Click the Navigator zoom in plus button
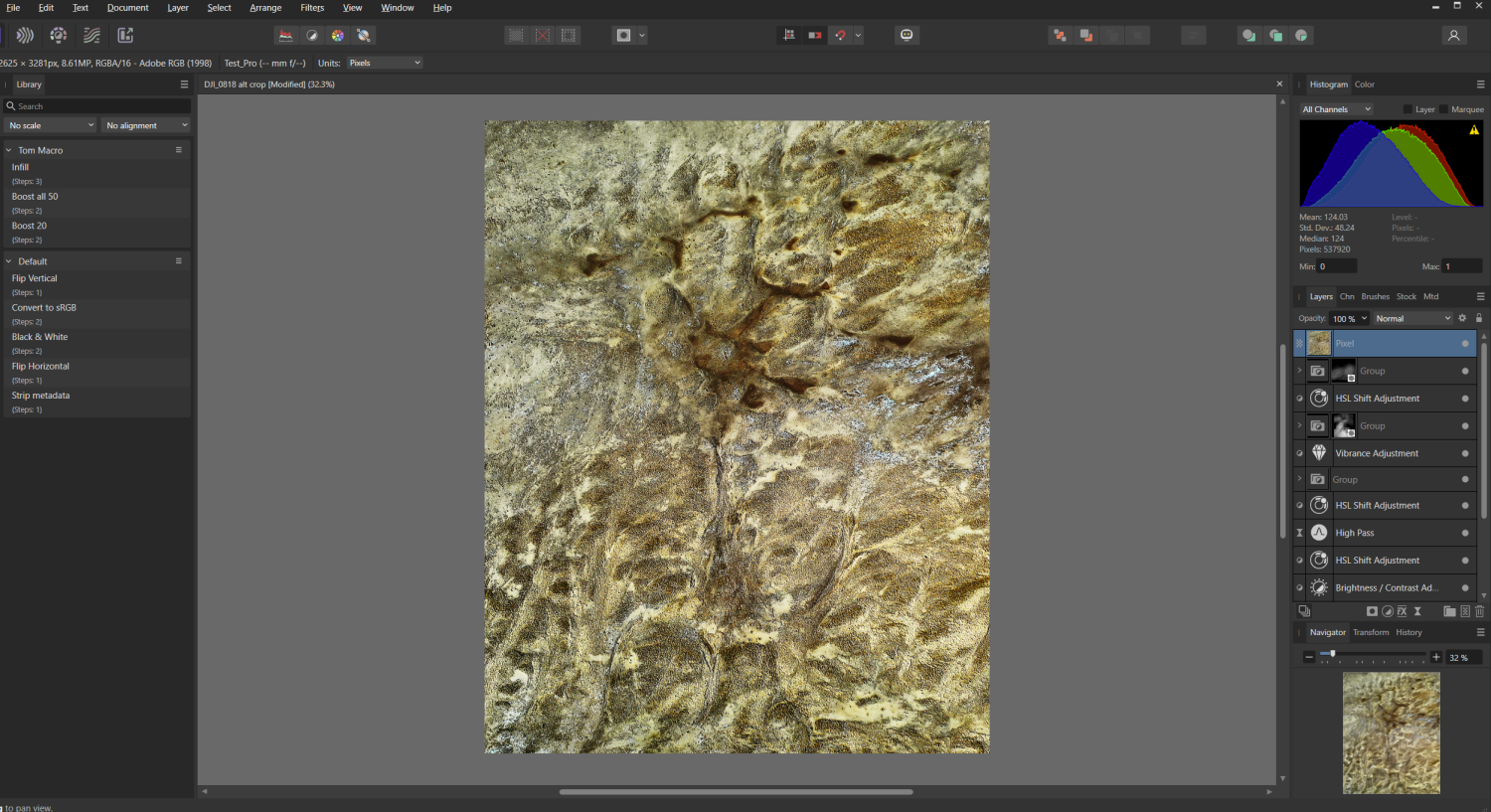 click(x=1436, y=657)
